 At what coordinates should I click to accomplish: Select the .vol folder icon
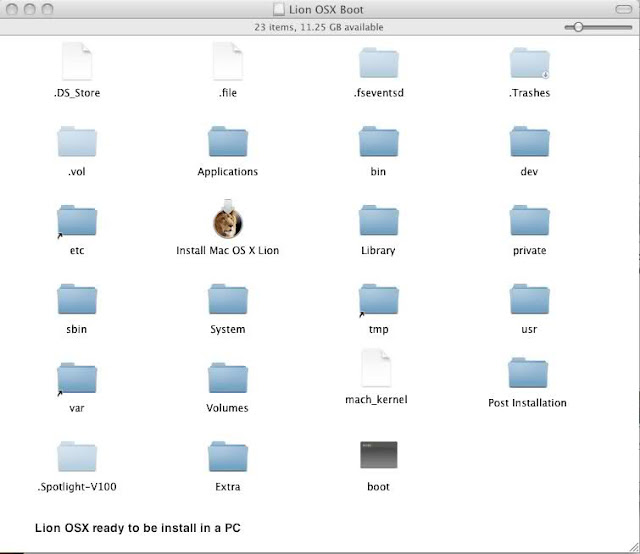77,141
